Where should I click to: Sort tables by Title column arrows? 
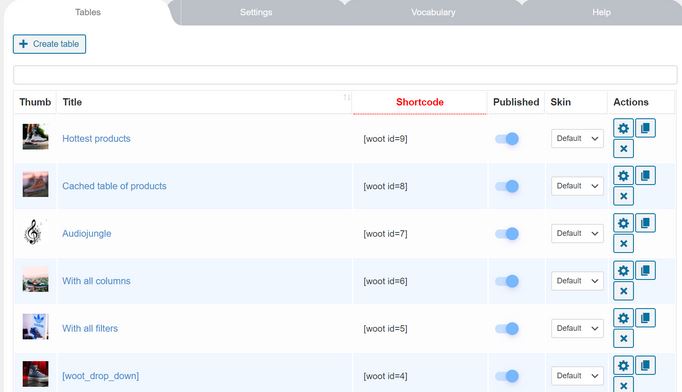(347, 97)
